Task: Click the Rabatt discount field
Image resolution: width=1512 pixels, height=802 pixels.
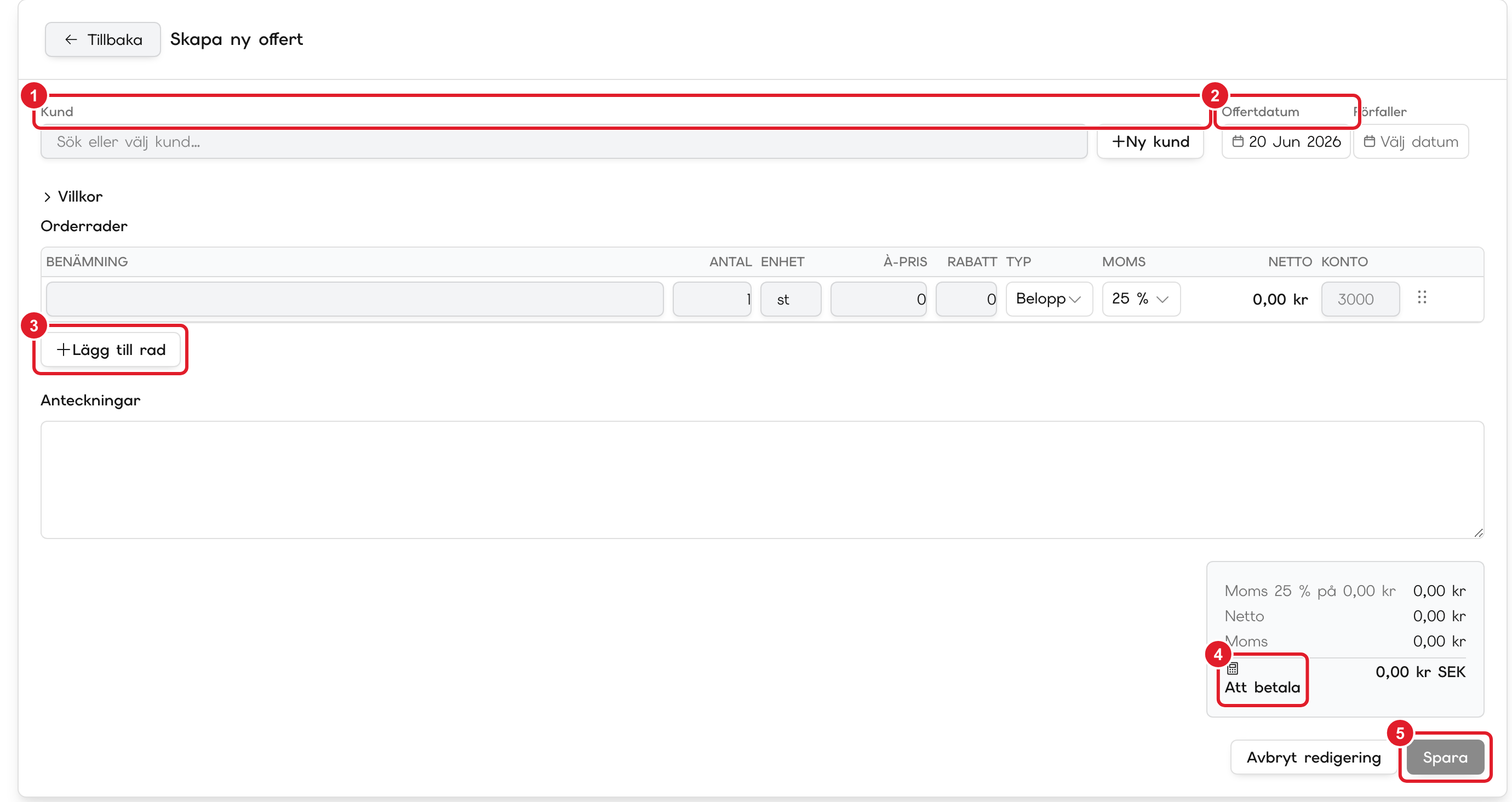Action: click(966, 299)
